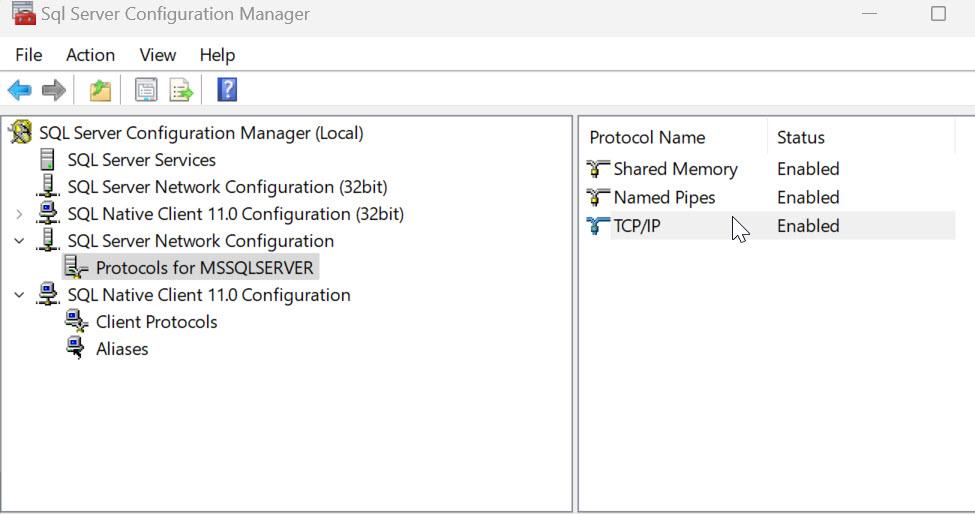975x514 pixels.
Task: Collapse the SQL Native Client 11.0 Configuration node
Action: tap(19, 295)
